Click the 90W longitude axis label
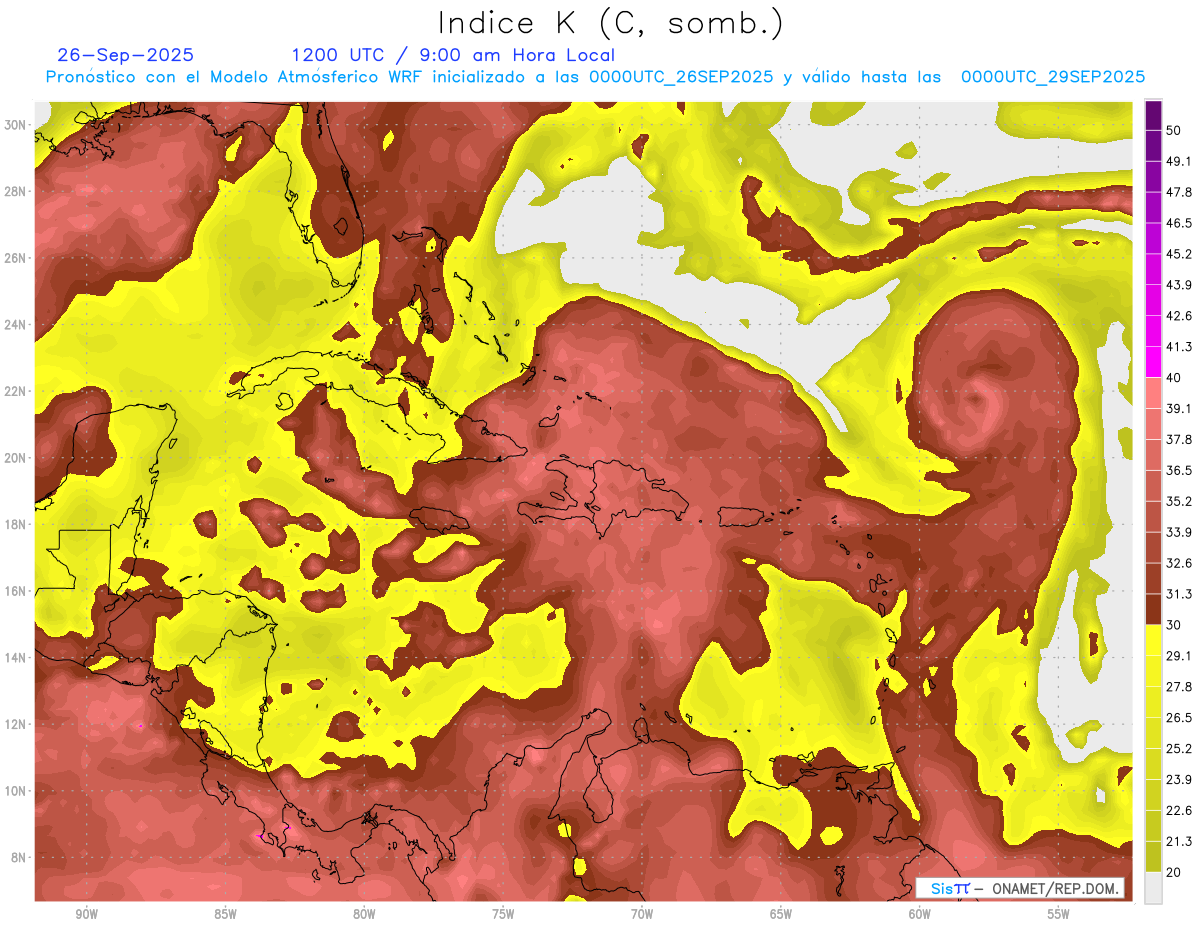This screenshot has height=927, width=1200. 87,914
